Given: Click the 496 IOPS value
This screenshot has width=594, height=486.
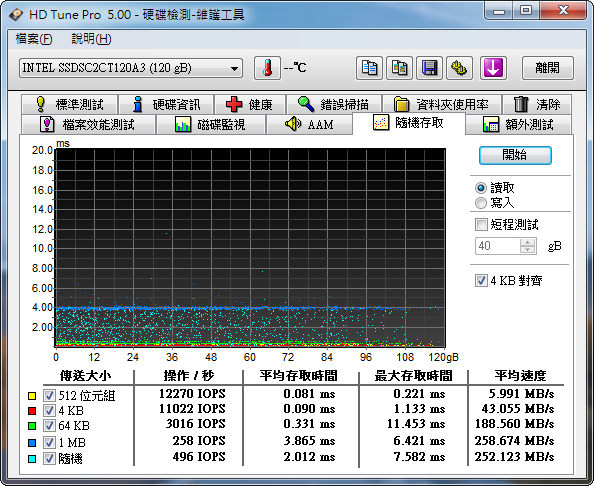Looking at the screenshot, I should tap(199, 457).
